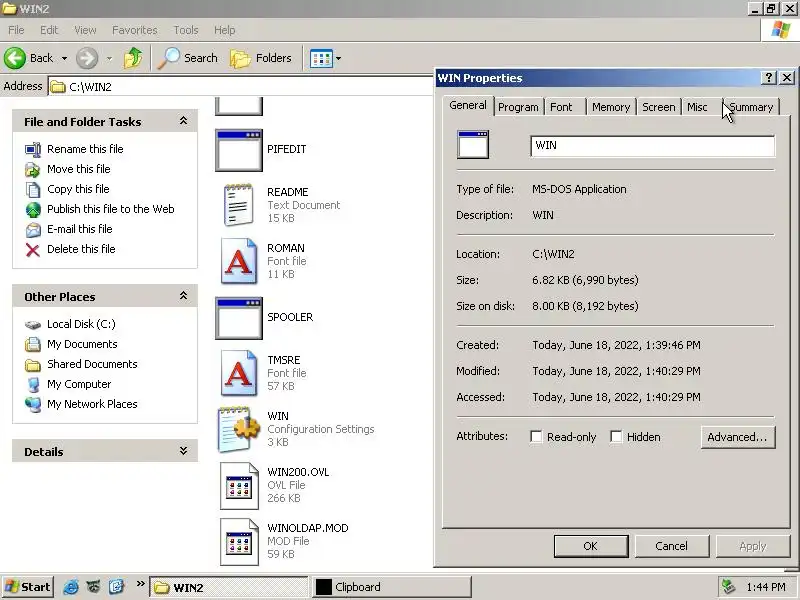Click the system tray icon near the clock
Viewport: 800px width, 600px height.
[x=728, y=587]
